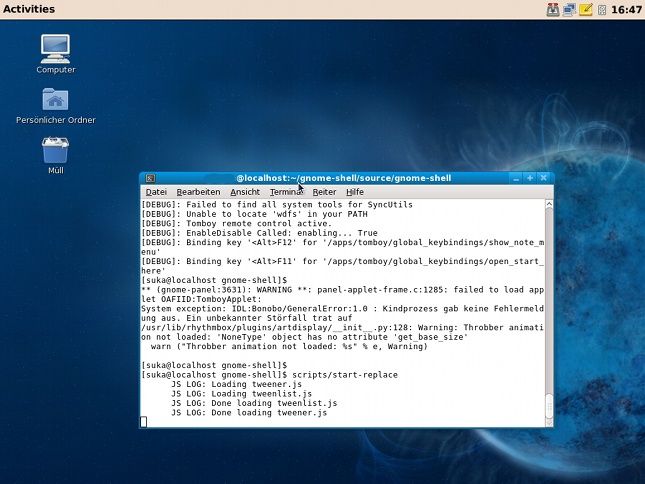Click the 'JS LOG: Loading tweener.js' line
The height and width of the screenshot is (484, 645).
(x=237, y=384)
